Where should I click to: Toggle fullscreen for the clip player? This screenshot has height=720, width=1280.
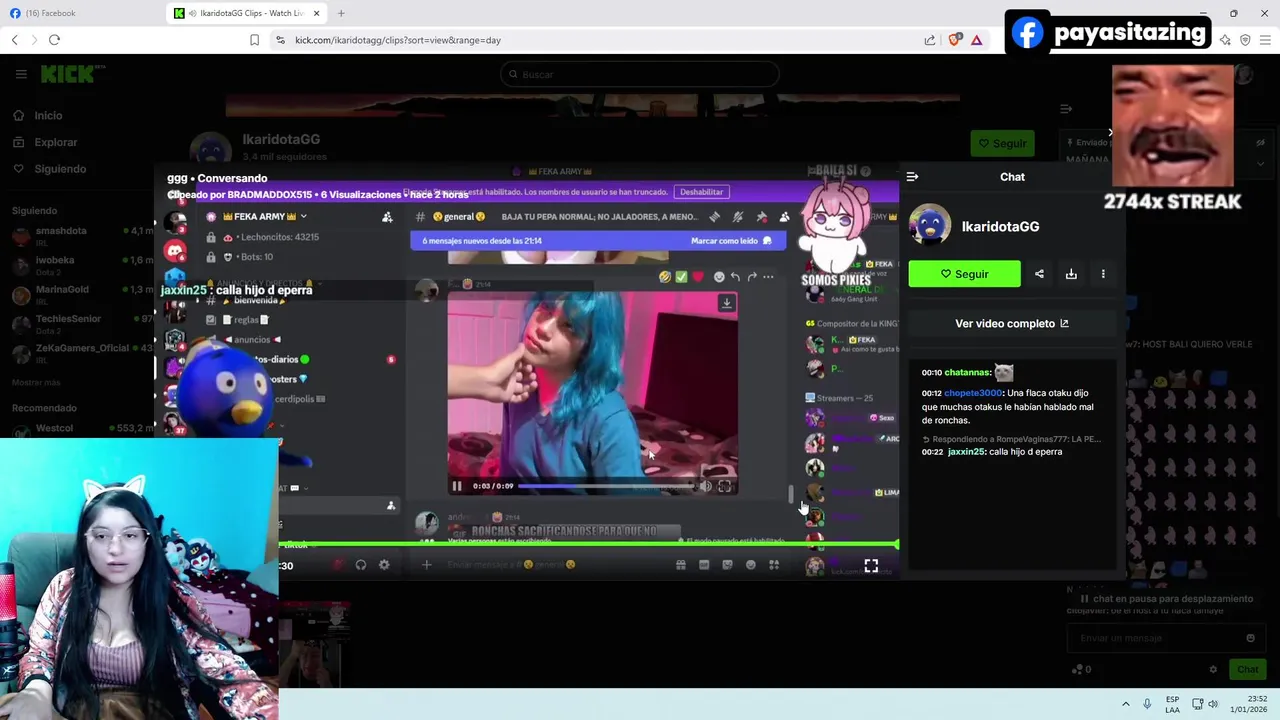pos(871,566)
